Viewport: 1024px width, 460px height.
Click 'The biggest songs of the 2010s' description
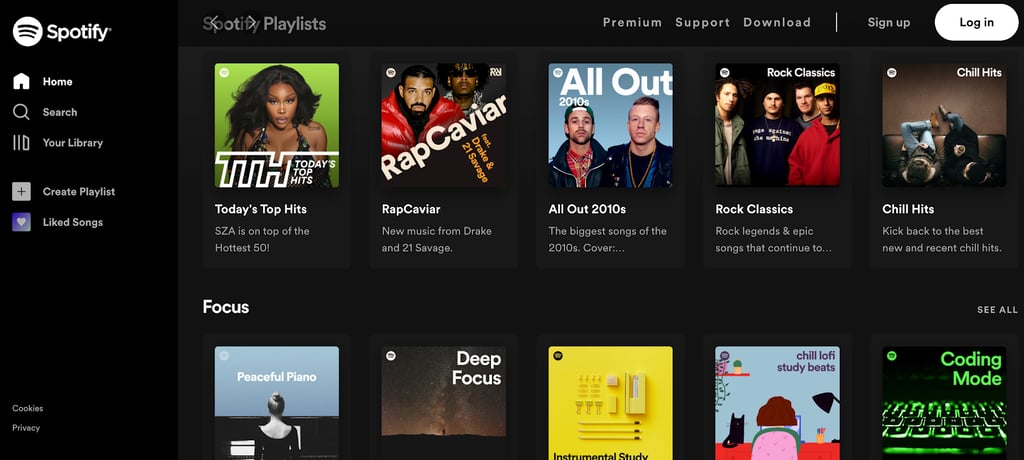607,239
